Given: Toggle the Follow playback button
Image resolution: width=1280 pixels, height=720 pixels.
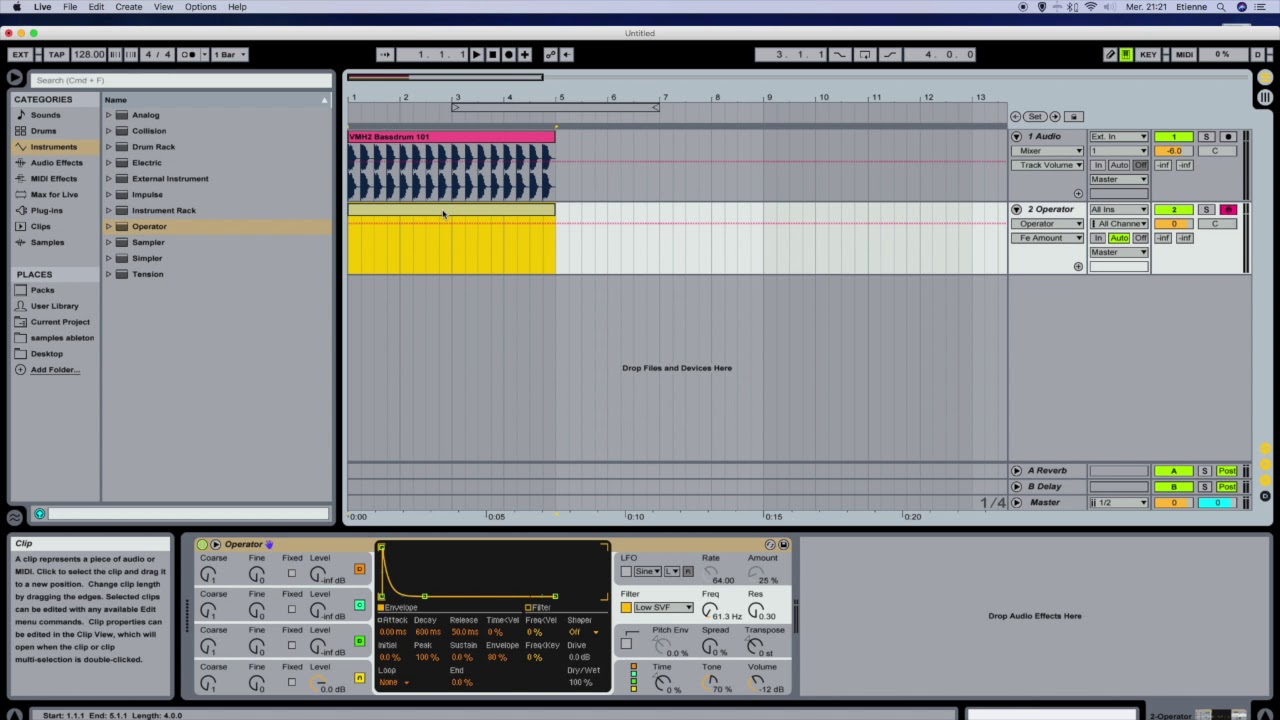Looking at the screenshot, I should pyautogui.click(x=385, y=55).
